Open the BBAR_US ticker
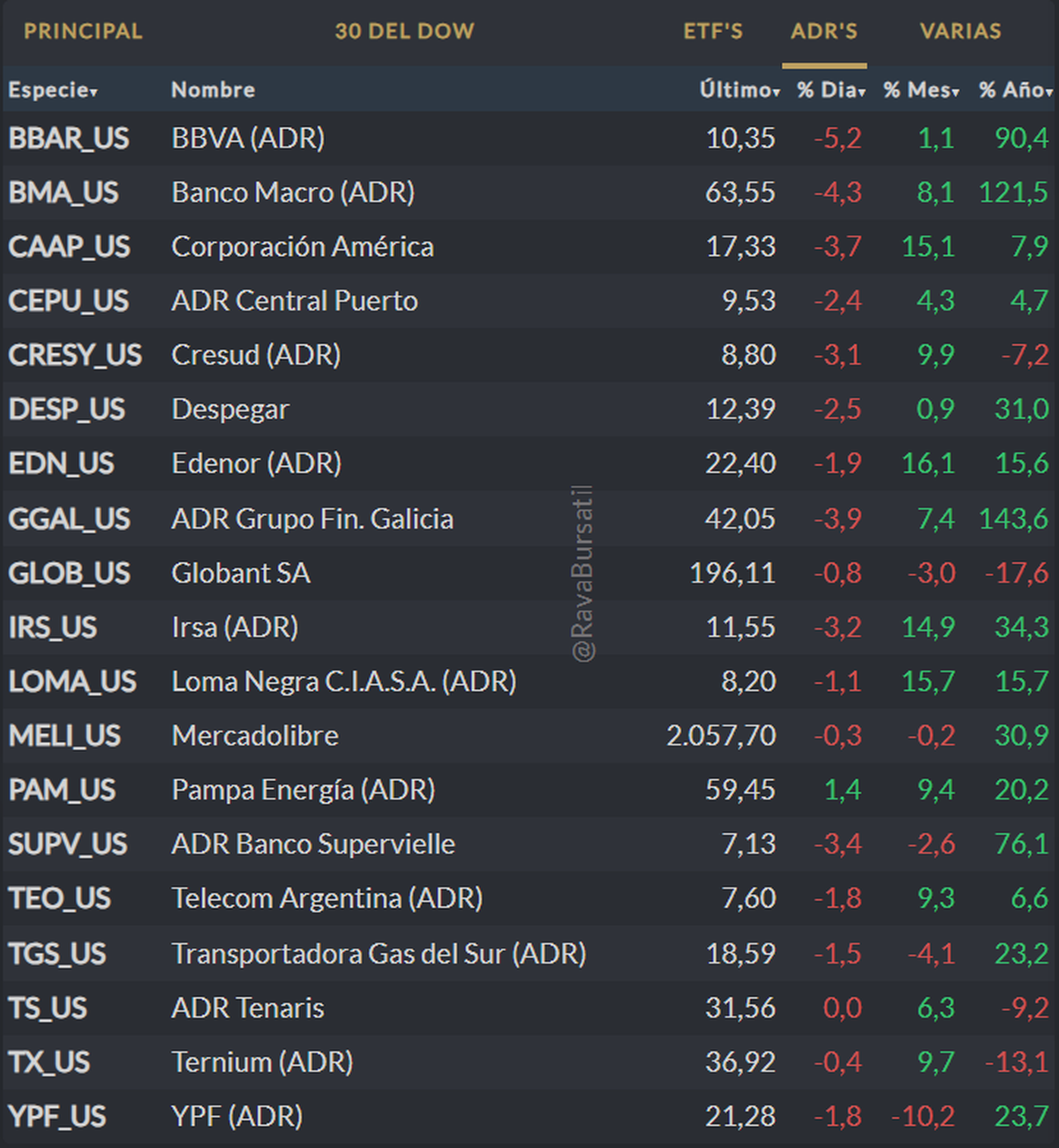The height and width of the screenshot is (1148, 1059). [x=69, y=139]
